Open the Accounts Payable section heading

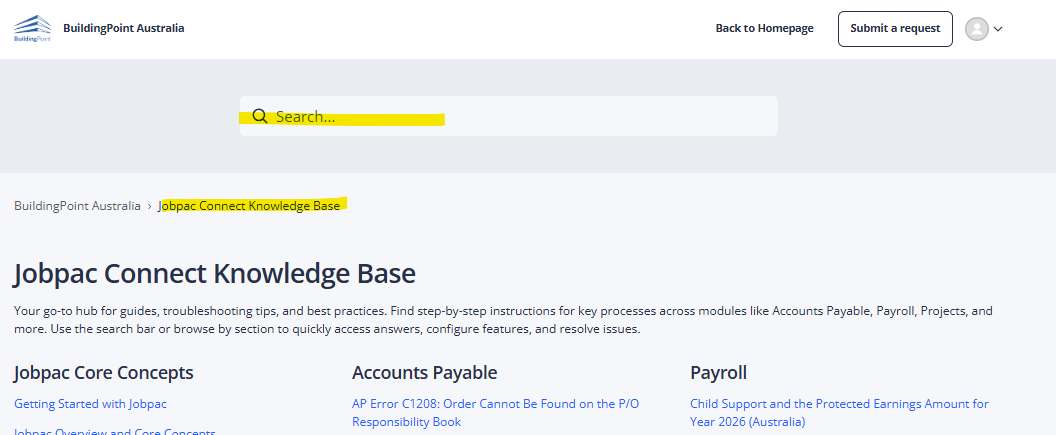click(x=424, y=373)
